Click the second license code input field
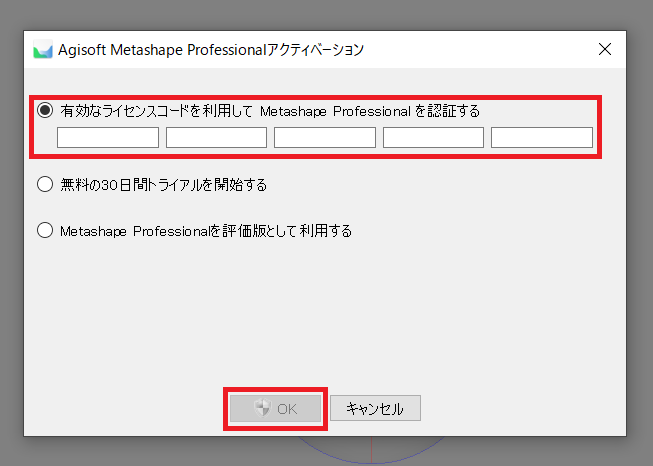This screenshot has height=466, width=653. coord(217,137)
